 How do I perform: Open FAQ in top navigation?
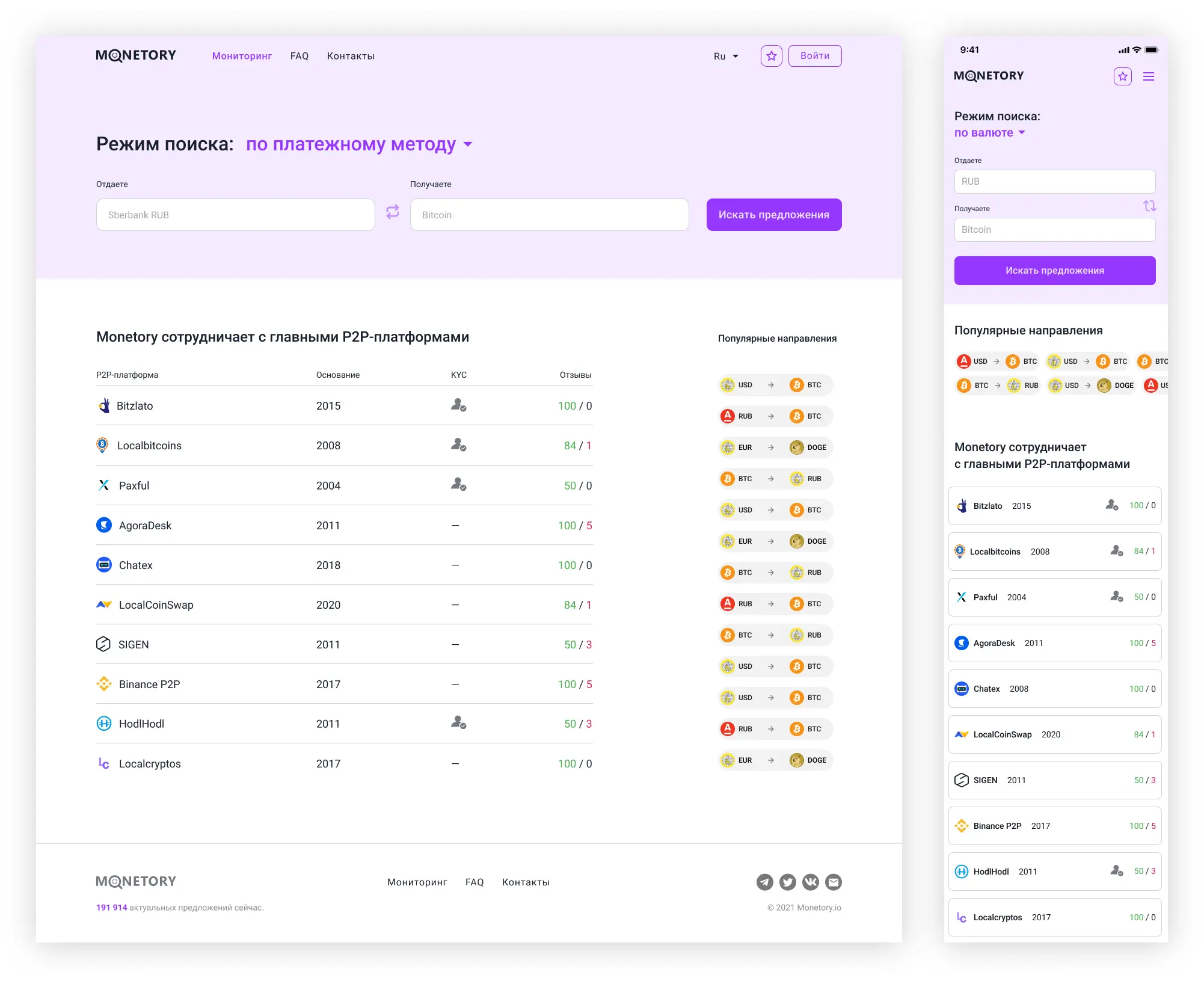pos(299,56)
